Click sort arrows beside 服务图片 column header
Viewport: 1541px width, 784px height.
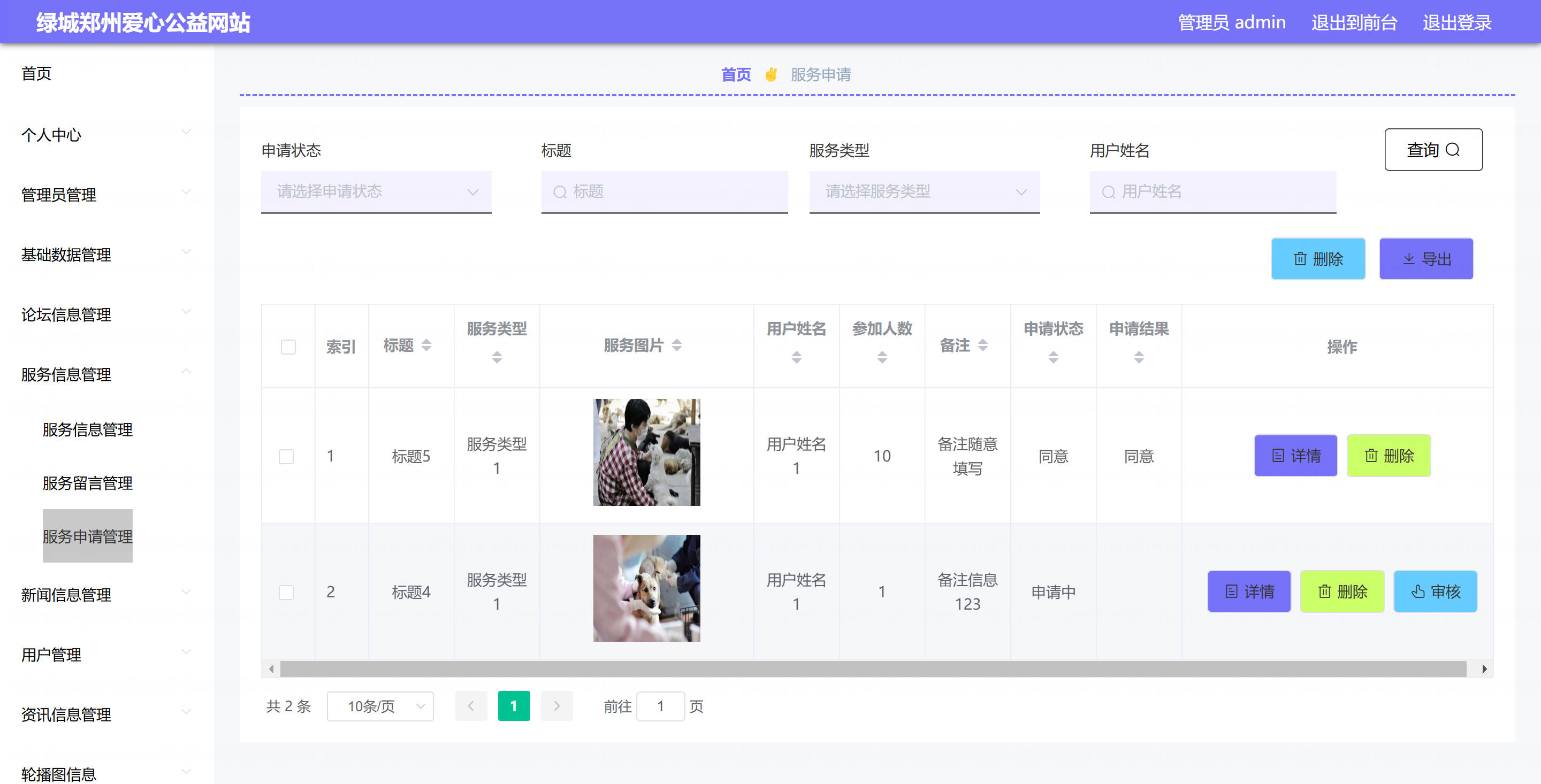tap(676, 345)
